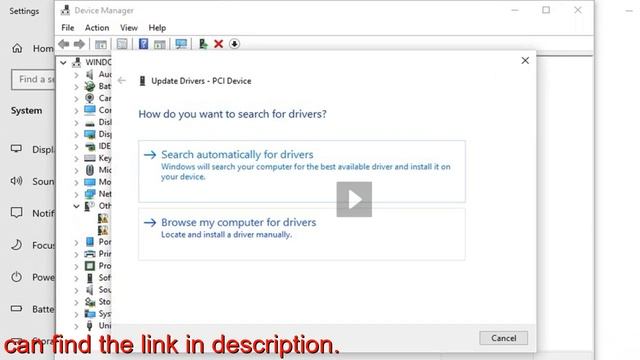Open Display in Settings sidebar
Screen dimensions: 640x360
click(x=32, y=149)
